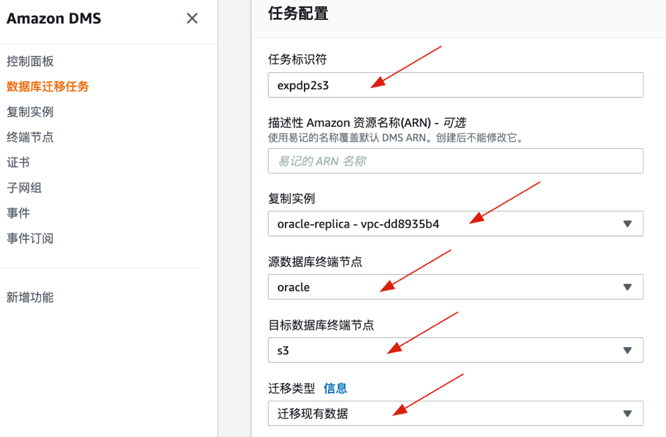Open 复制实例 in the sidebar navigation
Viewport: 666px width, 437px height.
click(x=30, y=112)
